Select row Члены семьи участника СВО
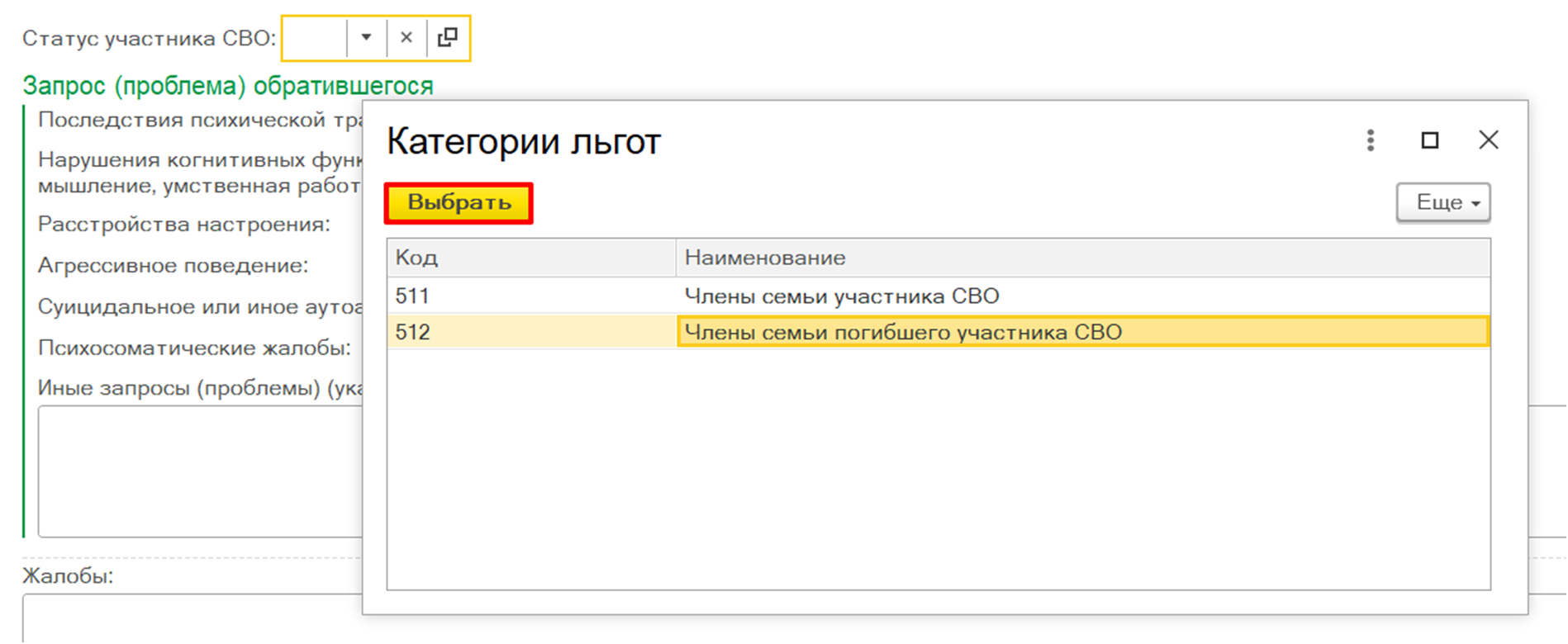 [842, 296]
